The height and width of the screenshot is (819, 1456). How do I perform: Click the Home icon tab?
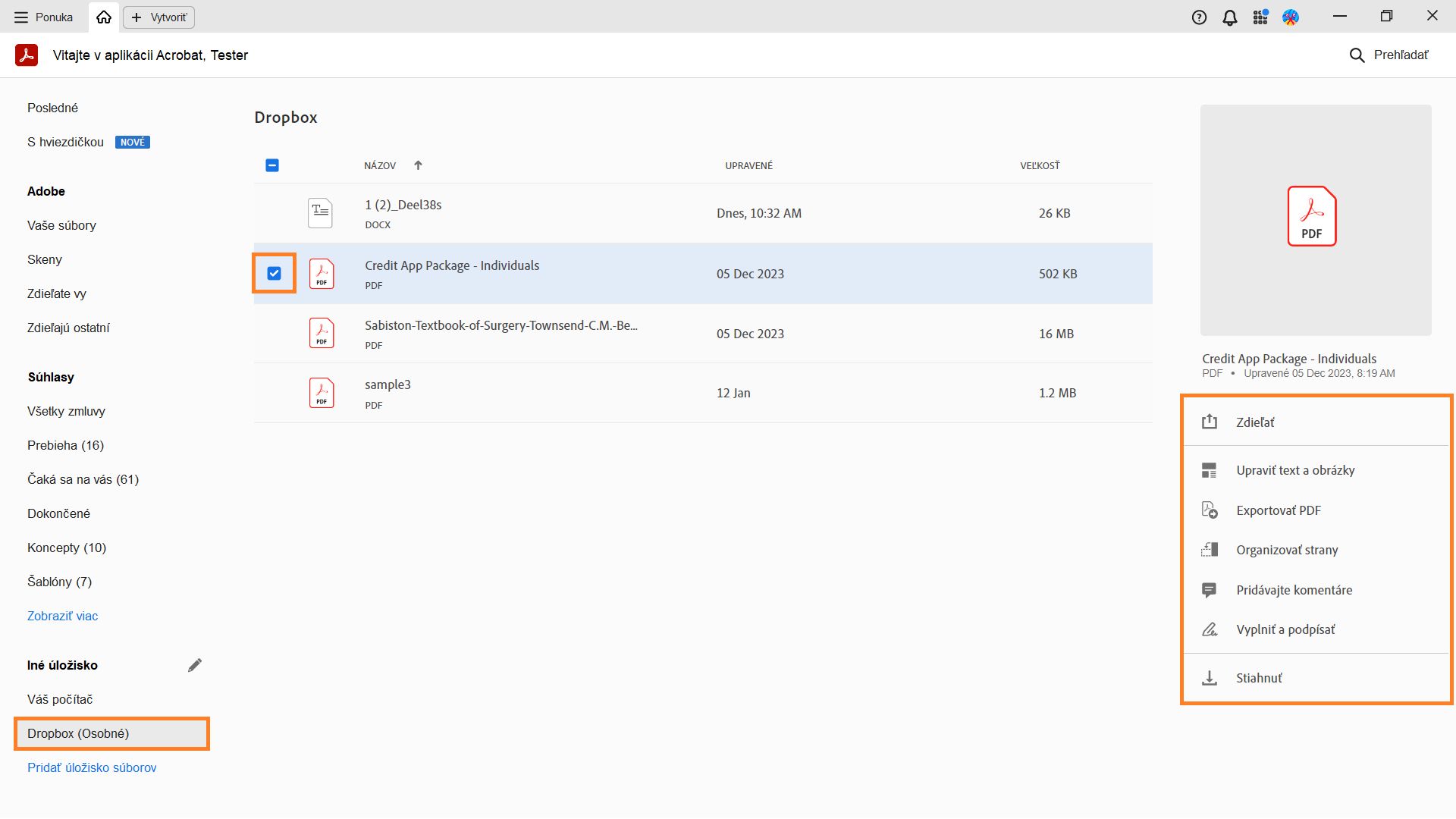coord(104,17)
